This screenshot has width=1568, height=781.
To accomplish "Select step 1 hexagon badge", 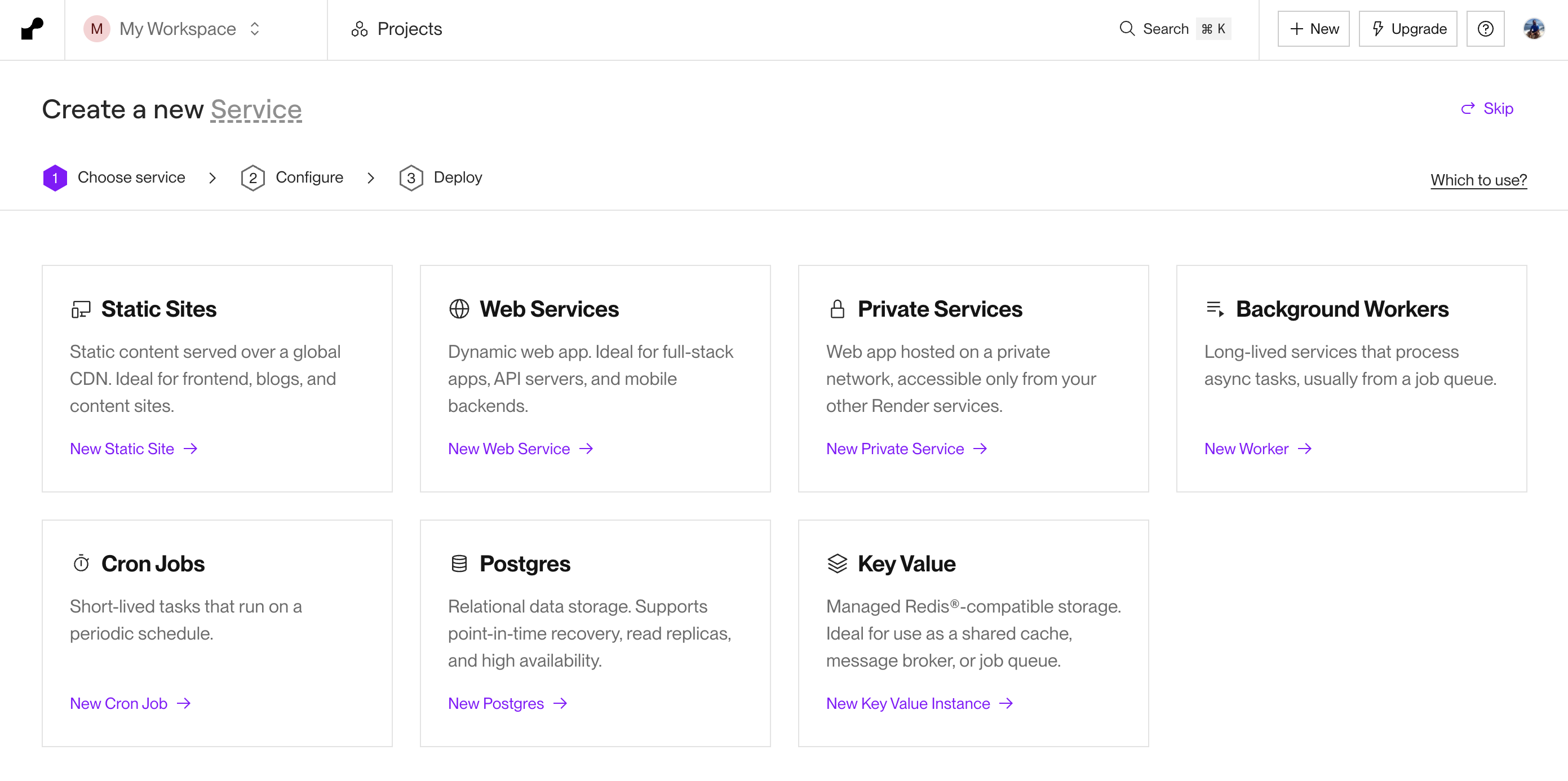I will [55, 177].
